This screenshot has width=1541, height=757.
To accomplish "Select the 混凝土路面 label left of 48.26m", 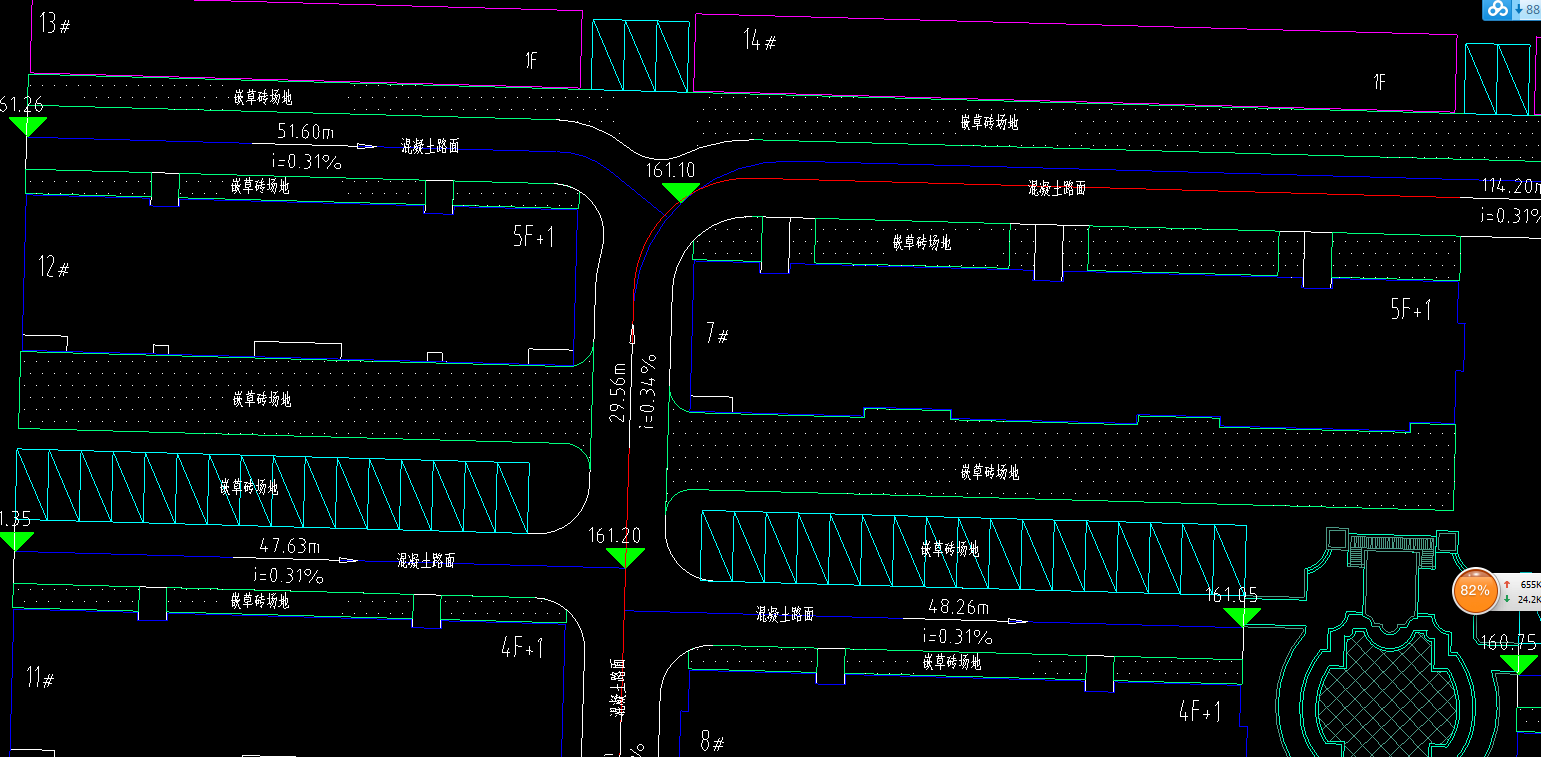I will click(x=785, y=615).
